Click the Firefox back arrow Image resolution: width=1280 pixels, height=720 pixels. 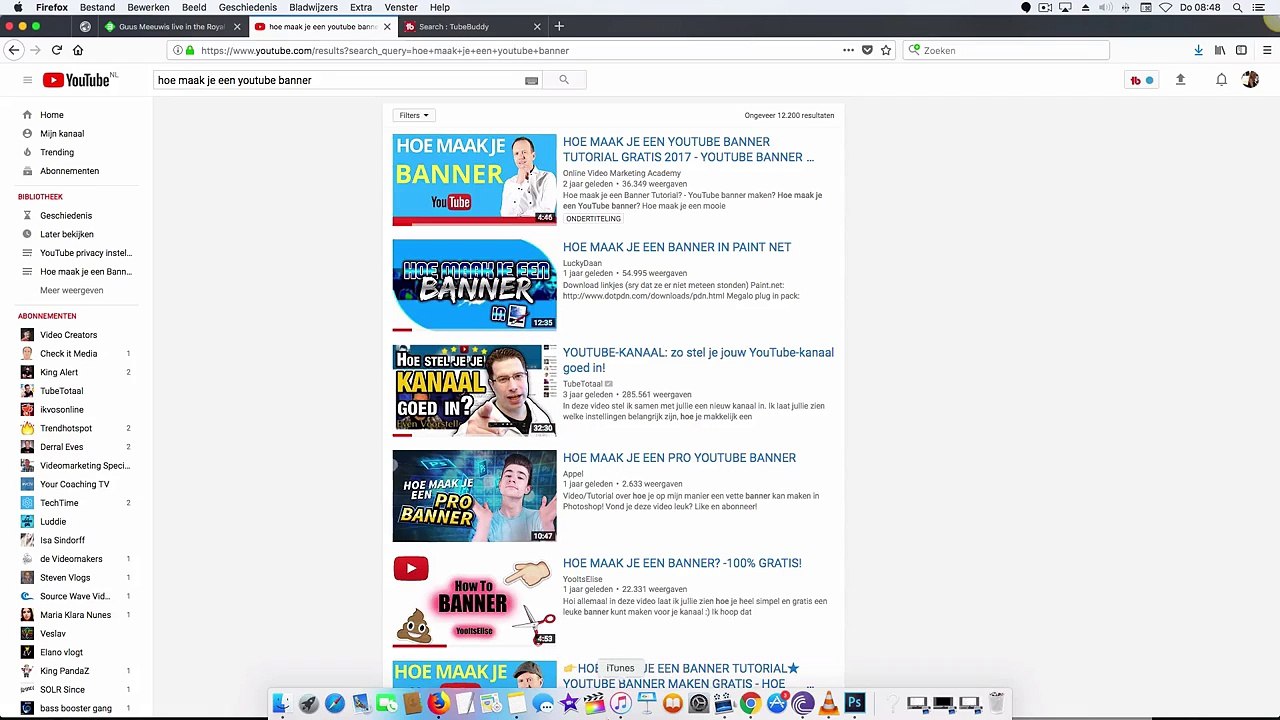pyautogui.click(x=13, y=50)
